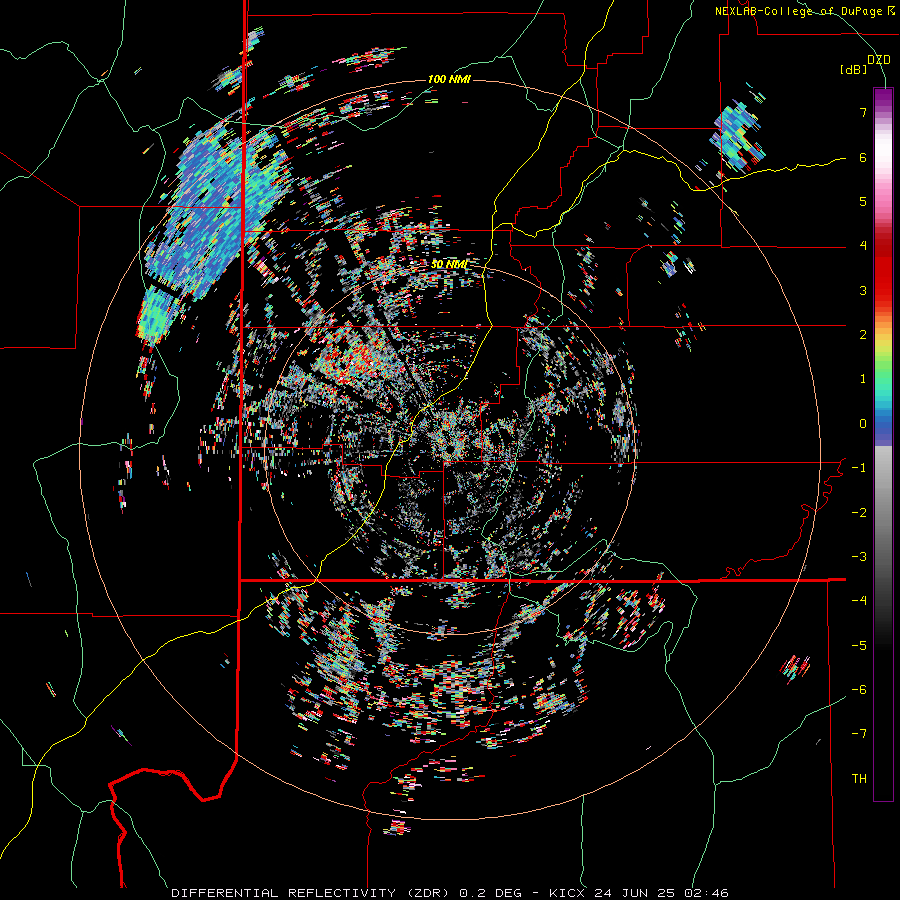Click the 3 value on the color scale

point(863,290)
